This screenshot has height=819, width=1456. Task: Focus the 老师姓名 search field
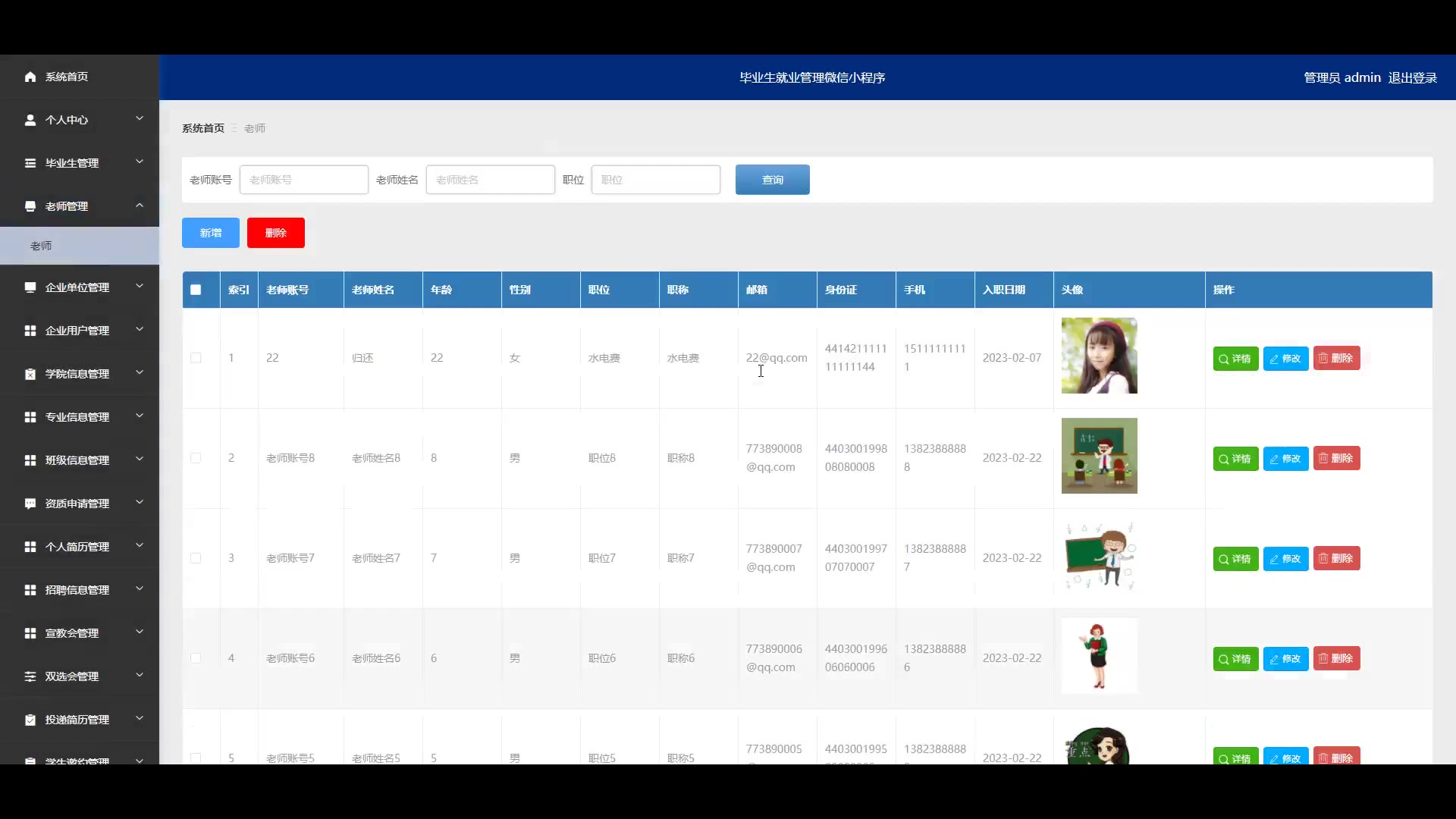491,180
